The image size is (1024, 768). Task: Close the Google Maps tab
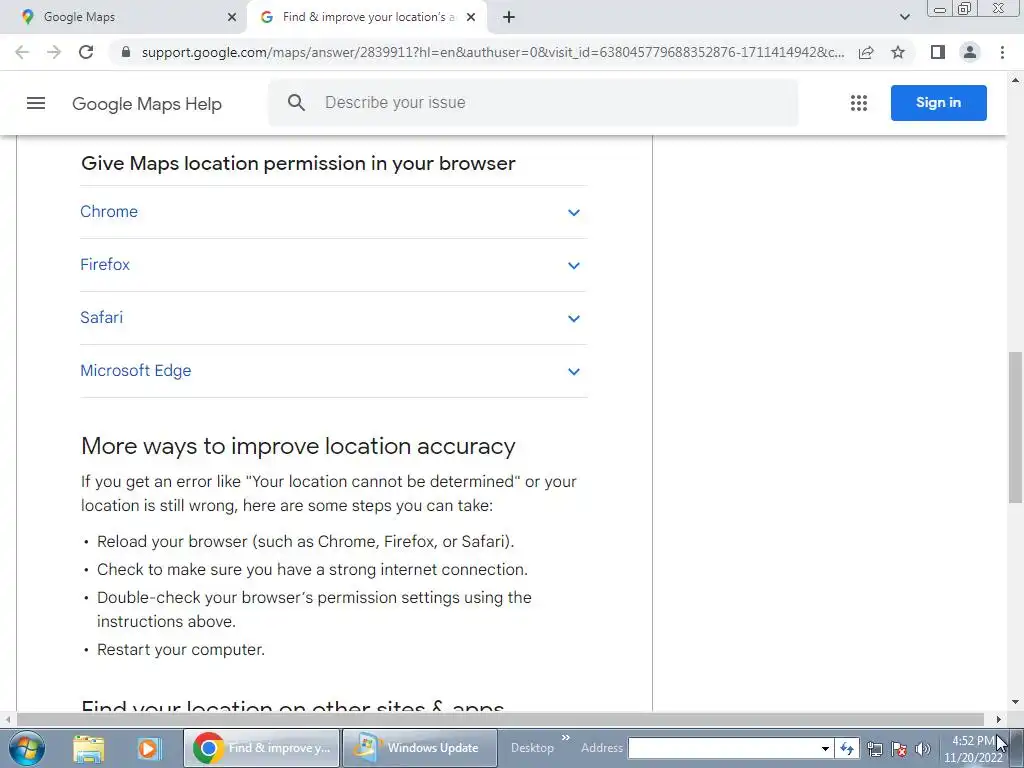[232, 17]
